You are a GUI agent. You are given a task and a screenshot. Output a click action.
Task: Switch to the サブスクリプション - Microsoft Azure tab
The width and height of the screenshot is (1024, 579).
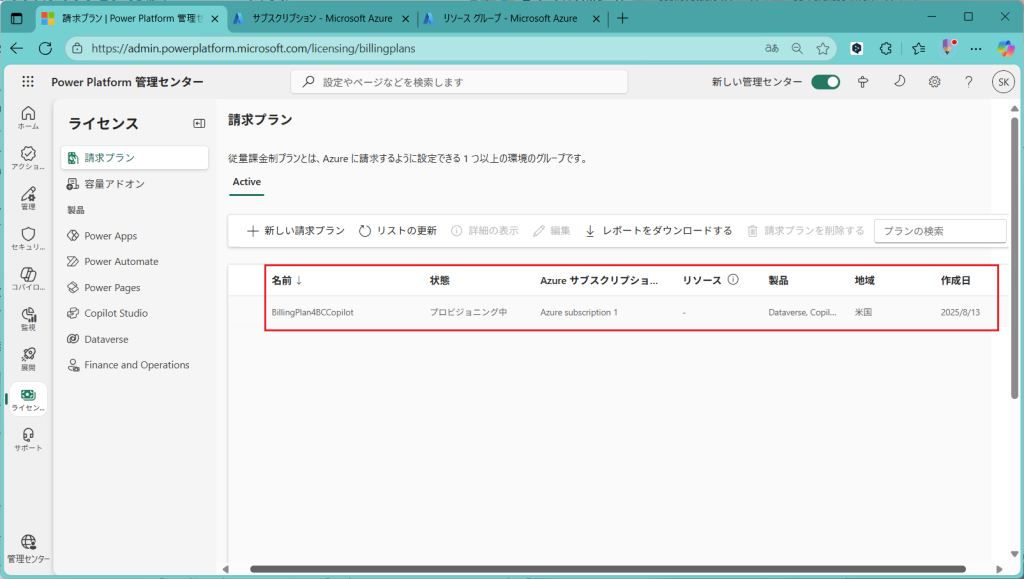[321, 18]
